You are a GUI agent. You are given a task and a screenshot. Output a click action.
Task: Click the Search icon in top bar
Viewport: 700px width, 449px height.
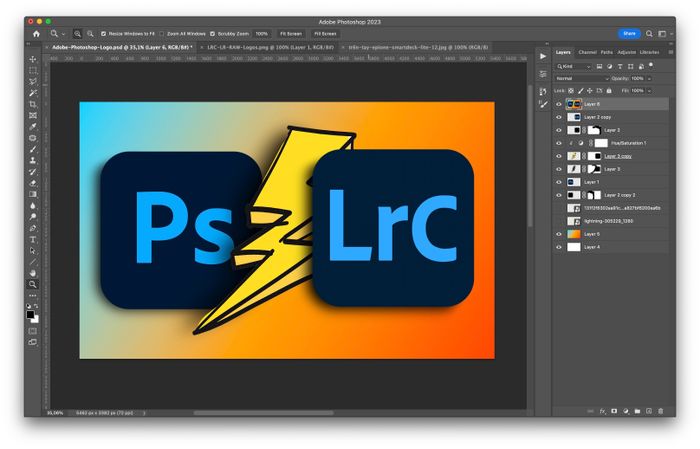pyautogui.click(x=649, y=33)
